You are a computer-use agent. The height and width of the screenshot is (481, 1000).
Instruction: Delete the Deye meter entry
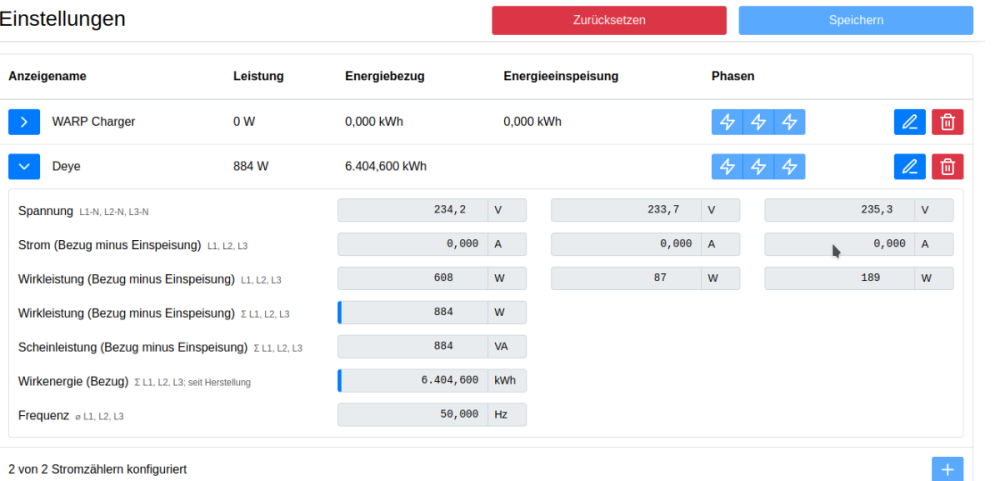[947, 167]
